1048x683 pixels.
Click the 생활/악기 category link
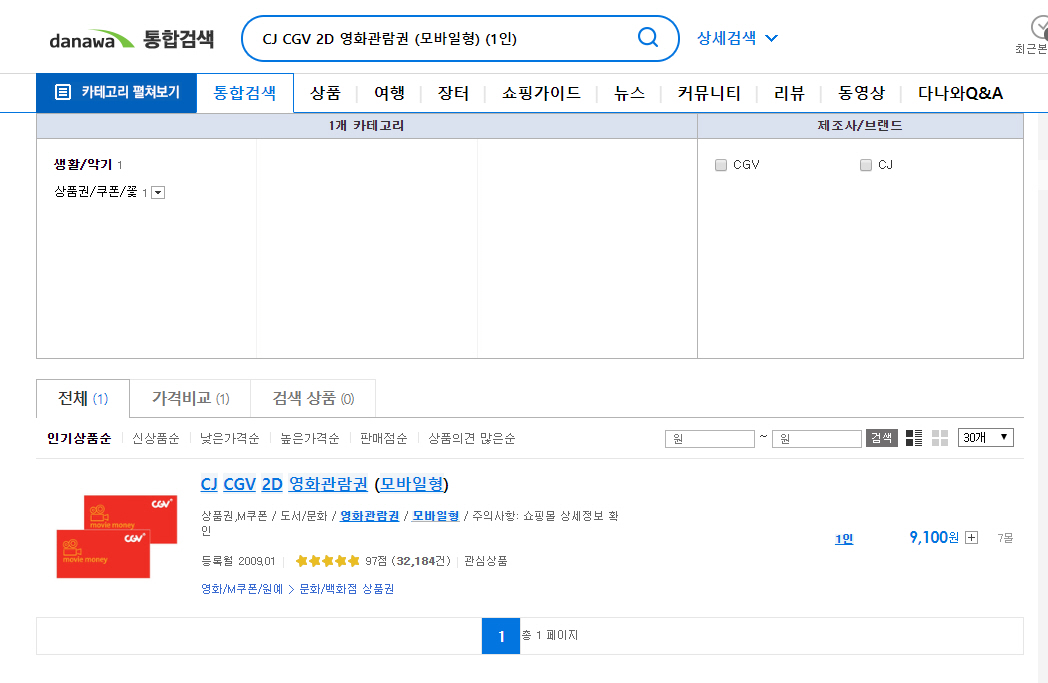(83, 164)
